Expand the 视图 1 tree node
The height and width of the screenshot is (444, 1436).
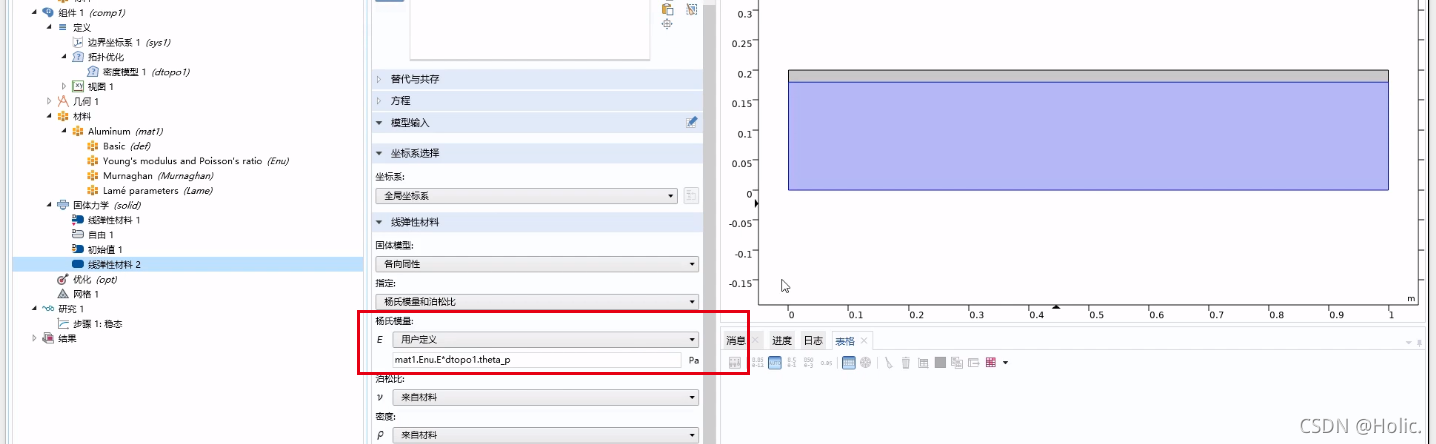[64, 87]
